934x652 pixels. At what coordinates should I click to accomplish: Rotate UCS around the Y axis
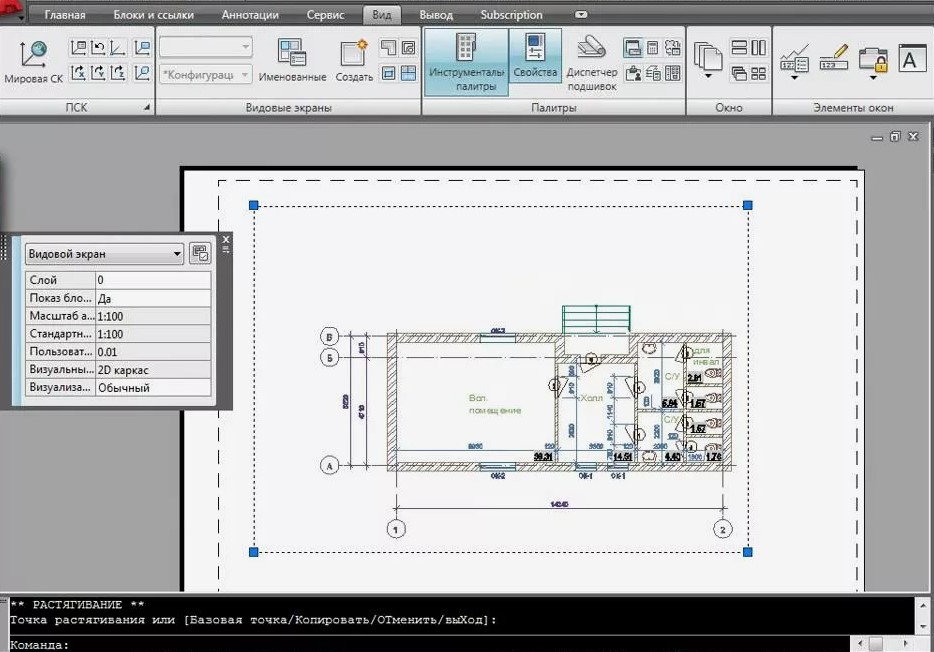[x=98, y=73]
